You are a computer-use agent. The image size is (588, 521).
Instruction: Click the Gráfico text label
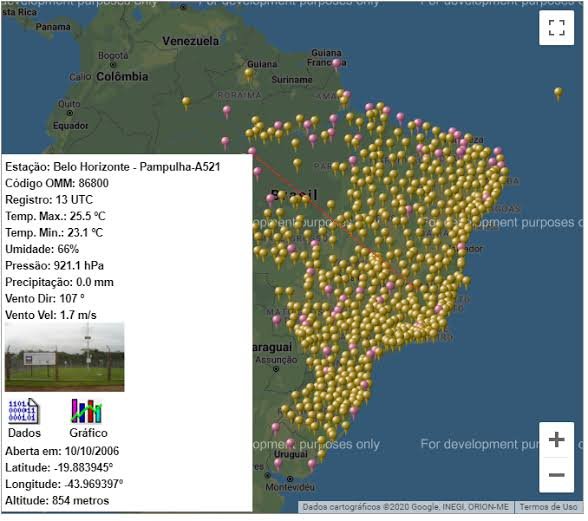89,434
